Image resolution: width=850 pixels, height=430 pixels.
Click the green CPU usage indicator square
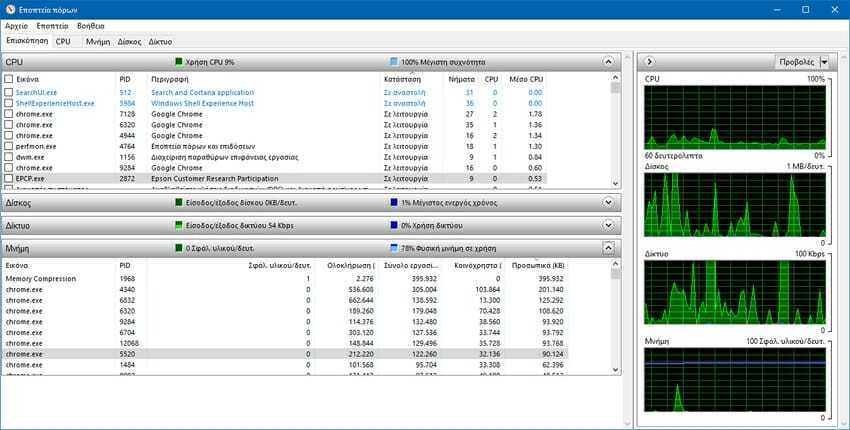179,62
